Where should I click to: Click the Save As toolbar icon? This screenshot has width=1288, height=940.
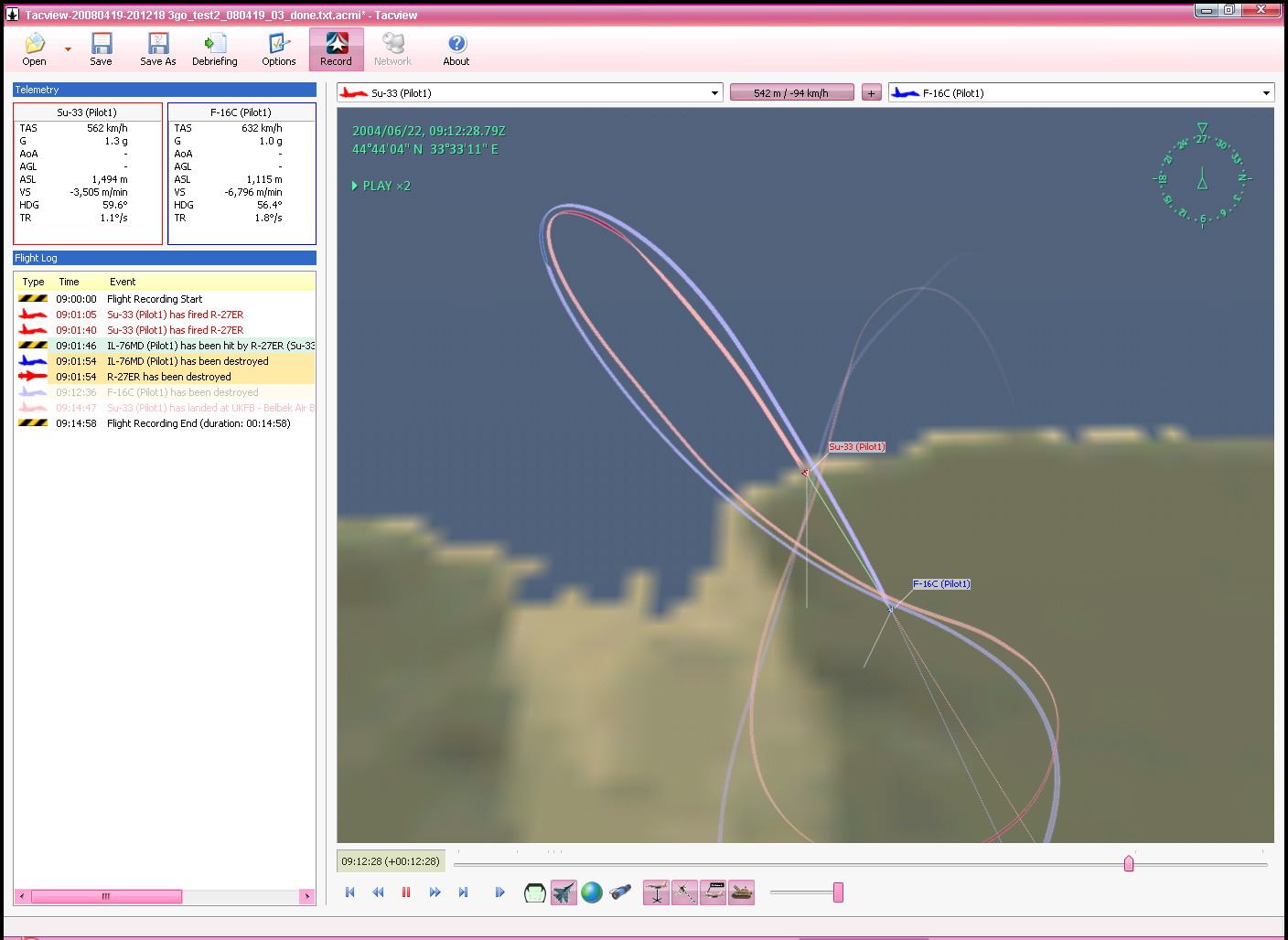(158, 49)
